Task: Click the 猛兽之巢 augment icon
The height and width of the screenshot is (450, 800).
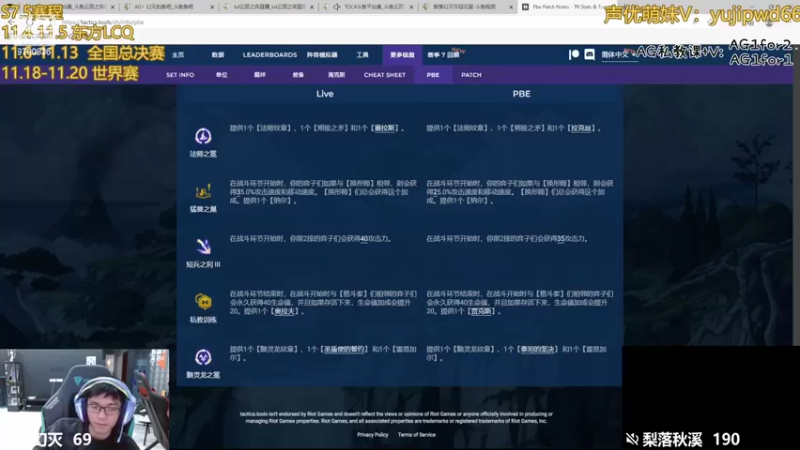Action: click(203, 191)
